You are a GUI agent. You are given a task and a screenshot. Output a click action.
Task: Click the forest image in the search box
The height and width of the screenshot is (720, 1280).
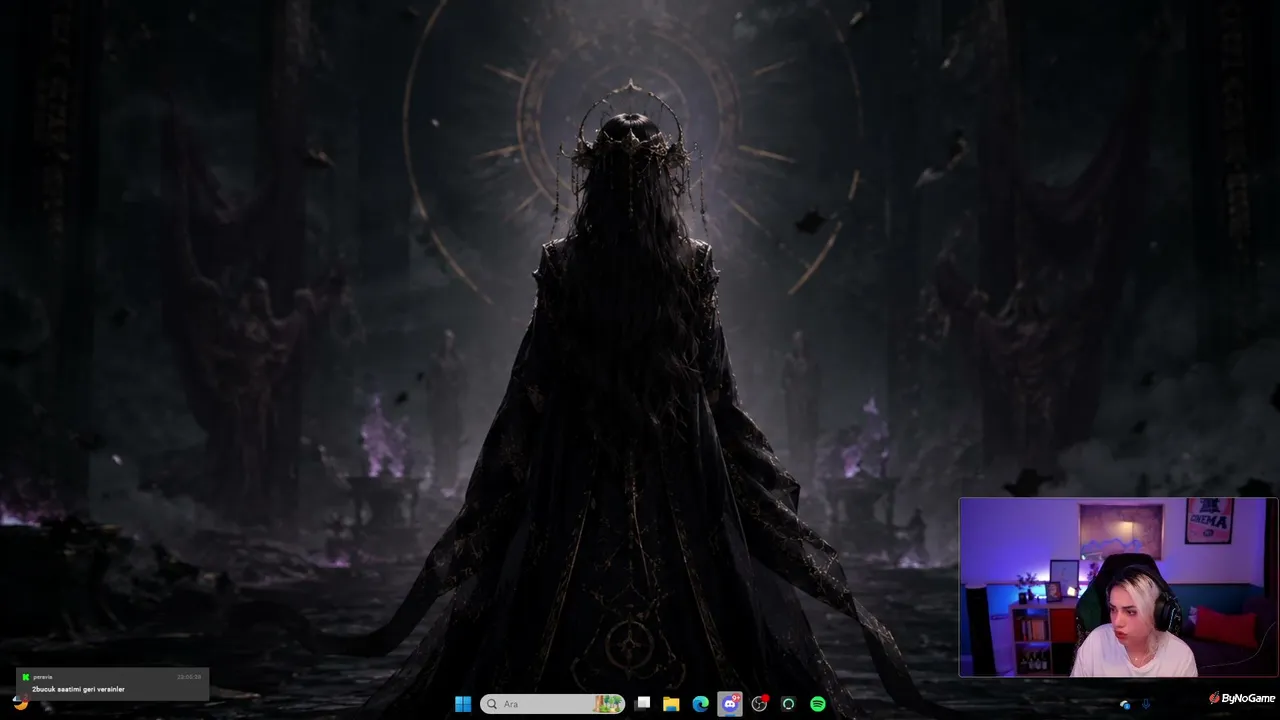pos(608,704)
